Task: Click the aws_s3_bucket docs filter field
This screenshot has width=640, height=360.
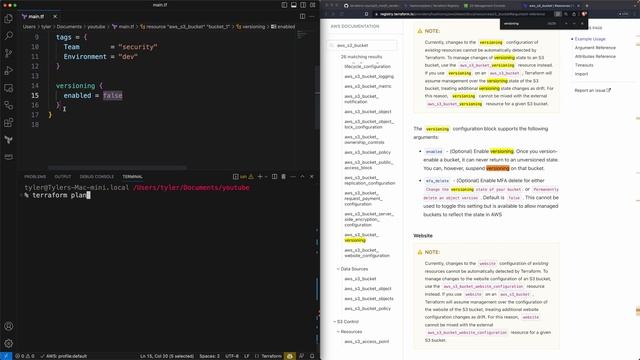Action: [362, 45]
